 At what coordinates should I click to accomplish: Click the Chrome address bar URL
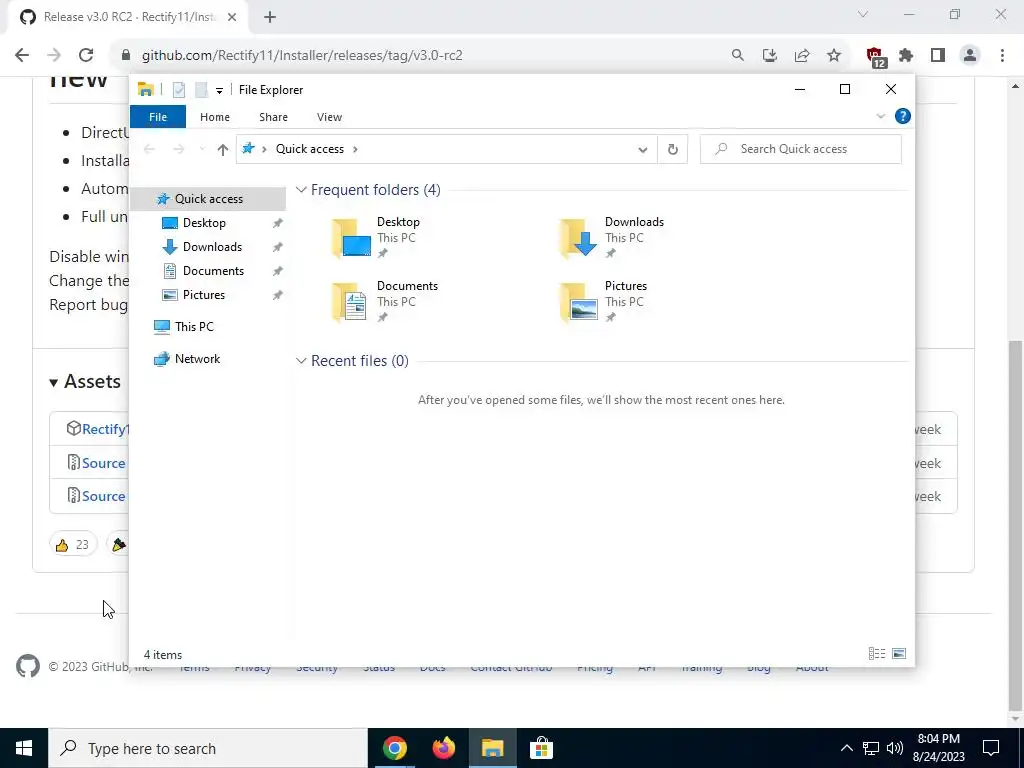point(302,56)
